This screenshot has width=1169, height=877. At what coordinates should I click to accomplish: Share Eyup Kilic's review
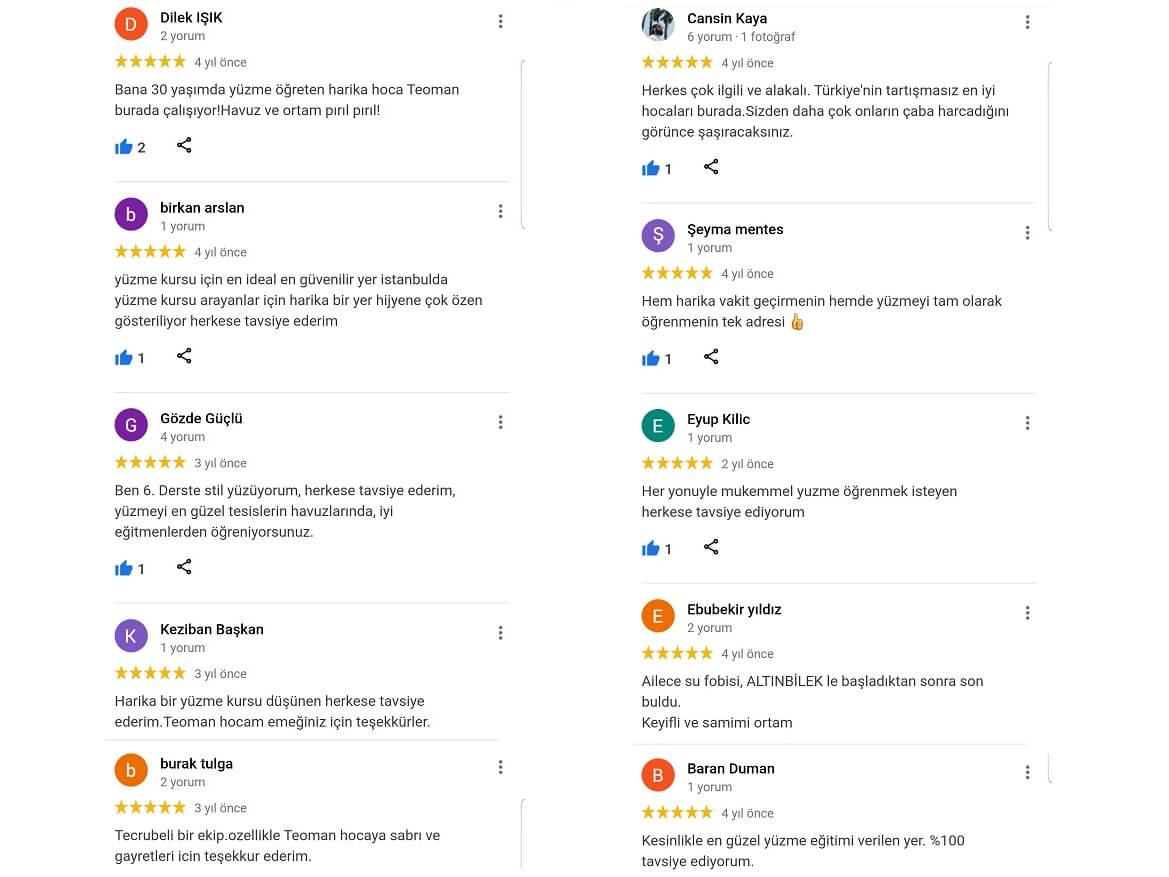pos(711,547)
